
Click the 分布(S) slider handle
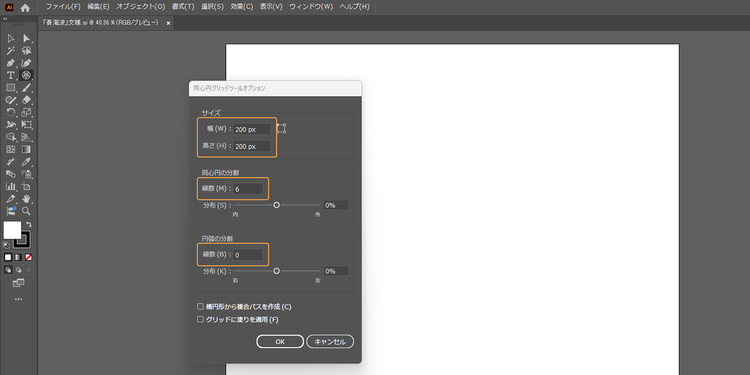pyautogui.click(x=276, y=205)
